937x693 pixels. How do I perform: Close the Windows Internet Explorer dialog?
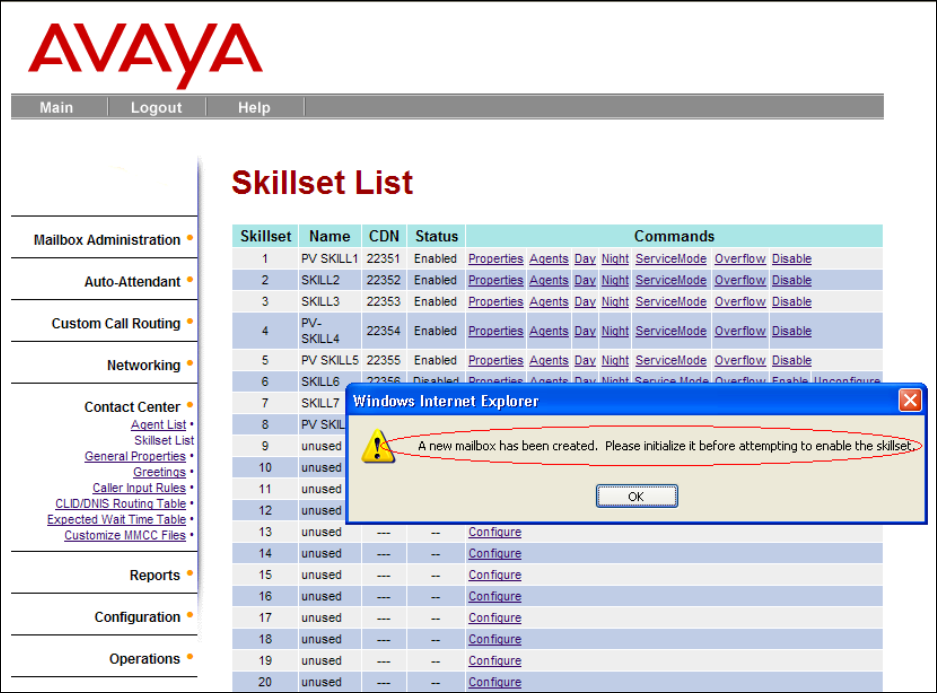[909, 401]
